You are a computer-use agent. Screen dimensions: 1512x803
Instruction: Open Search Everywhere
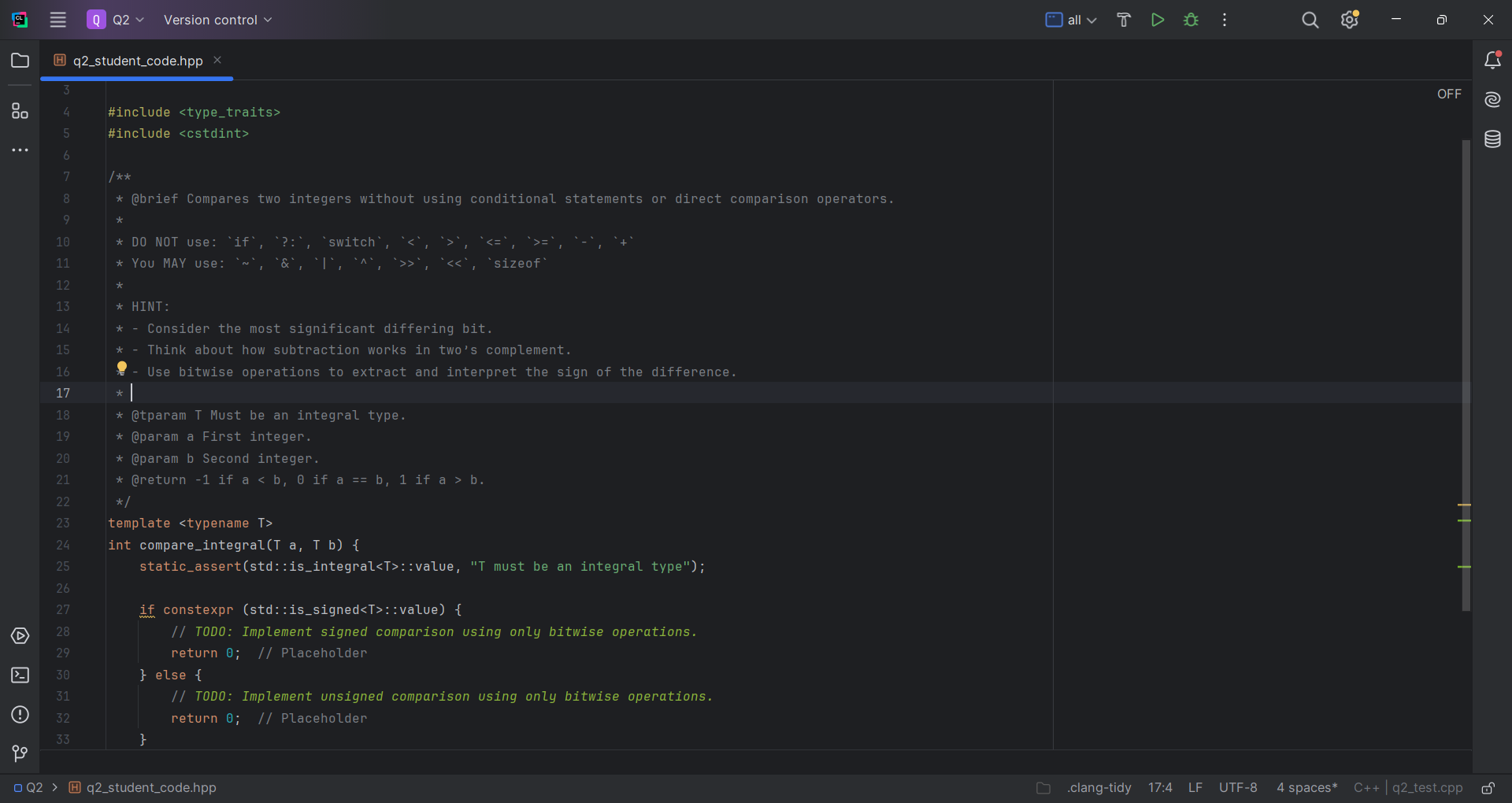coord(1310,20)
